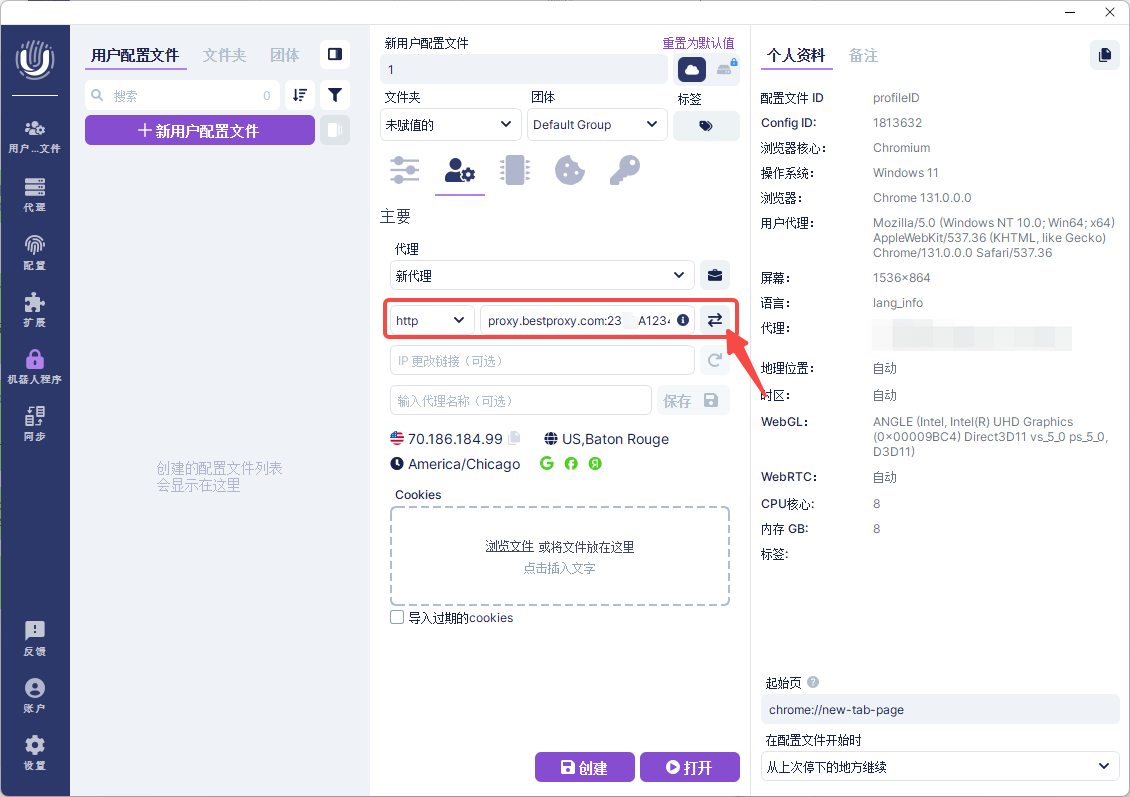Copy the IP address 70.186.184.99

(x=514, y=438)
